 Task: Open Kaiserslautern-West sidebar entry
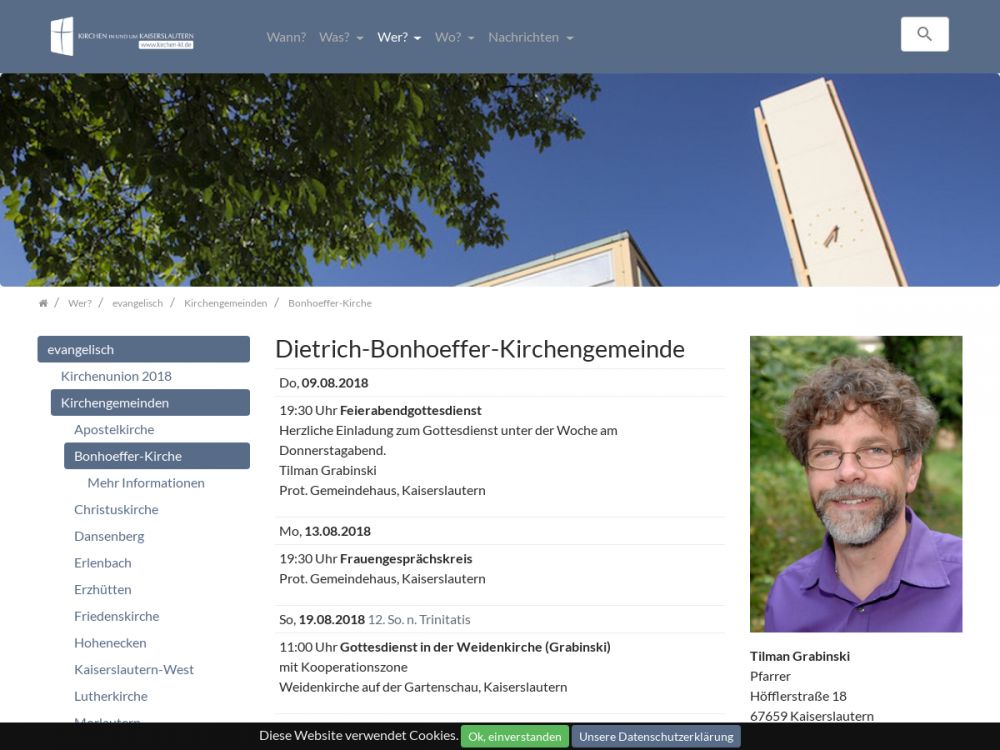(x=134, y=669)
